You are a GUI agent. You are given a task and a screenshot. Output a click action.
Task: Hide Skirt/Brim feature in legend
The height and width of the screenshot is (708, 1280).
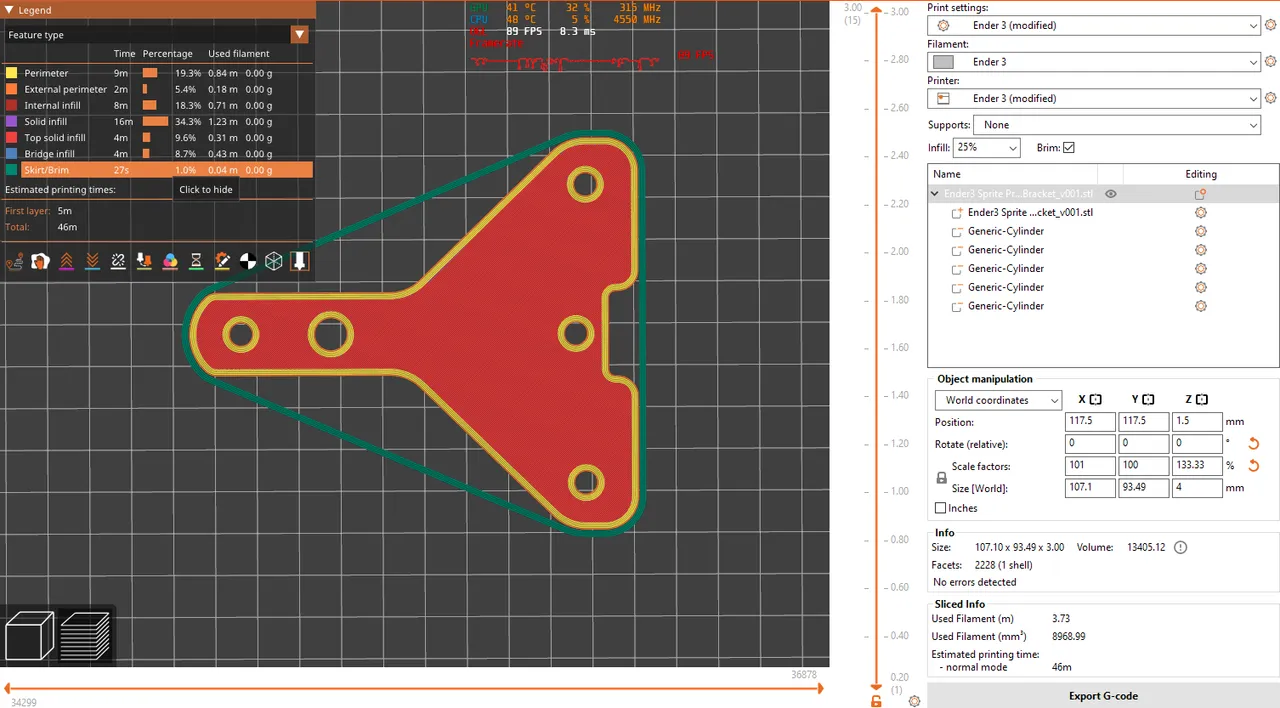tap(158, 170)
